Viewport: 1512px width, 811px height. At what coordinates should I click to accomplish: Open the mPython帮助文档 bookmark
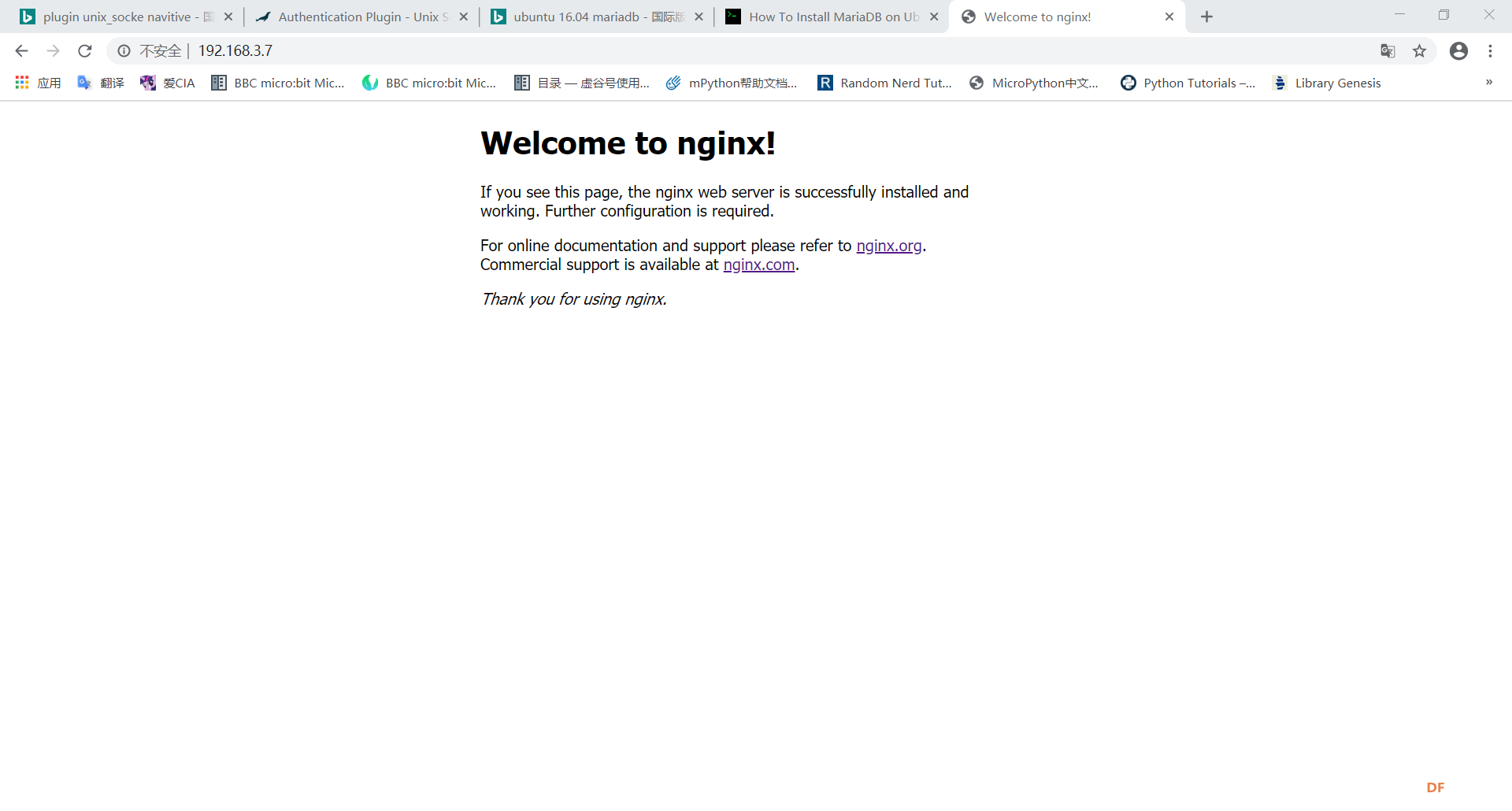click(732, 83)
